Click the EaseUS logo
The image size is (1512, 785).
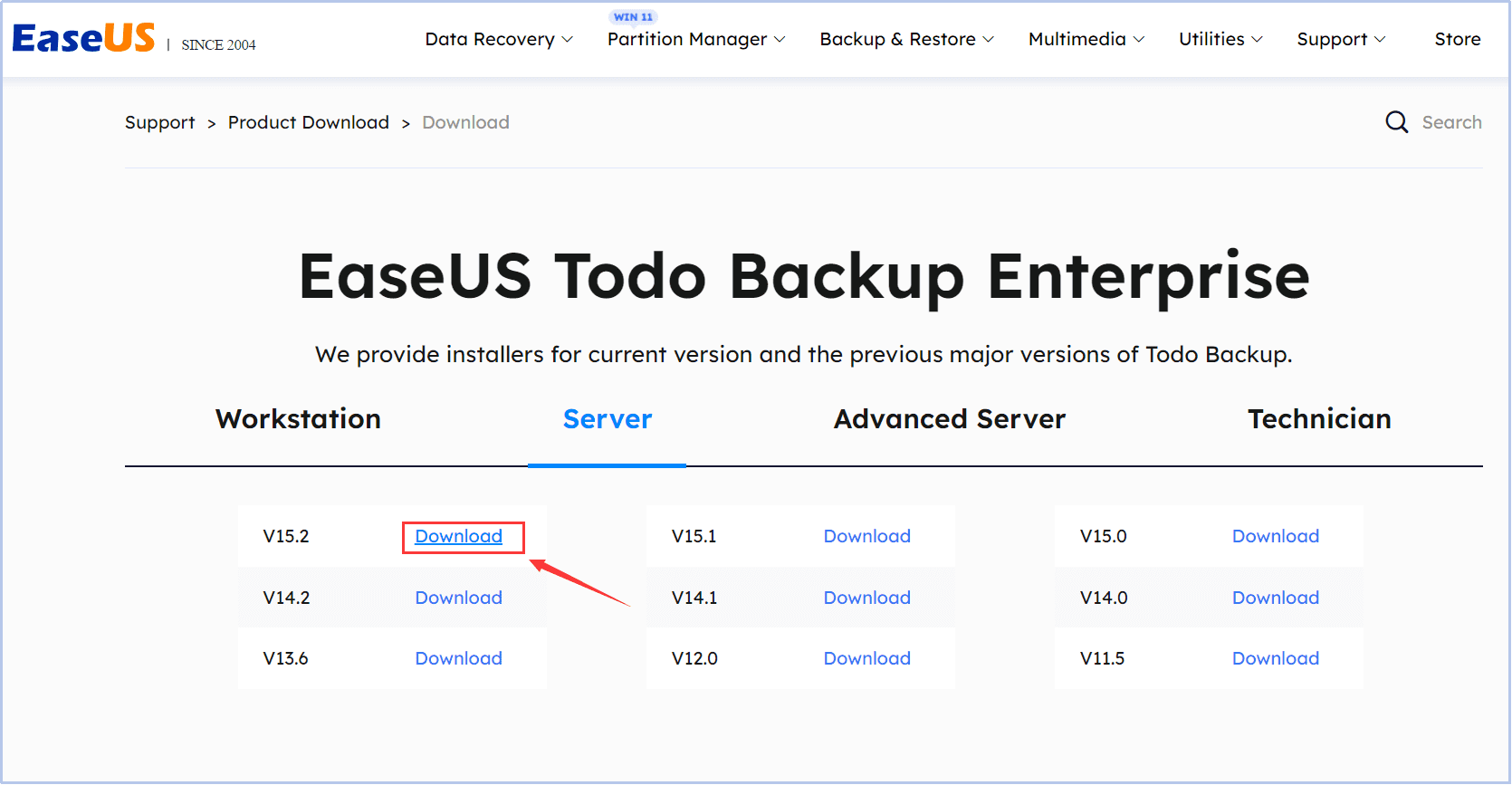point(83,38)
